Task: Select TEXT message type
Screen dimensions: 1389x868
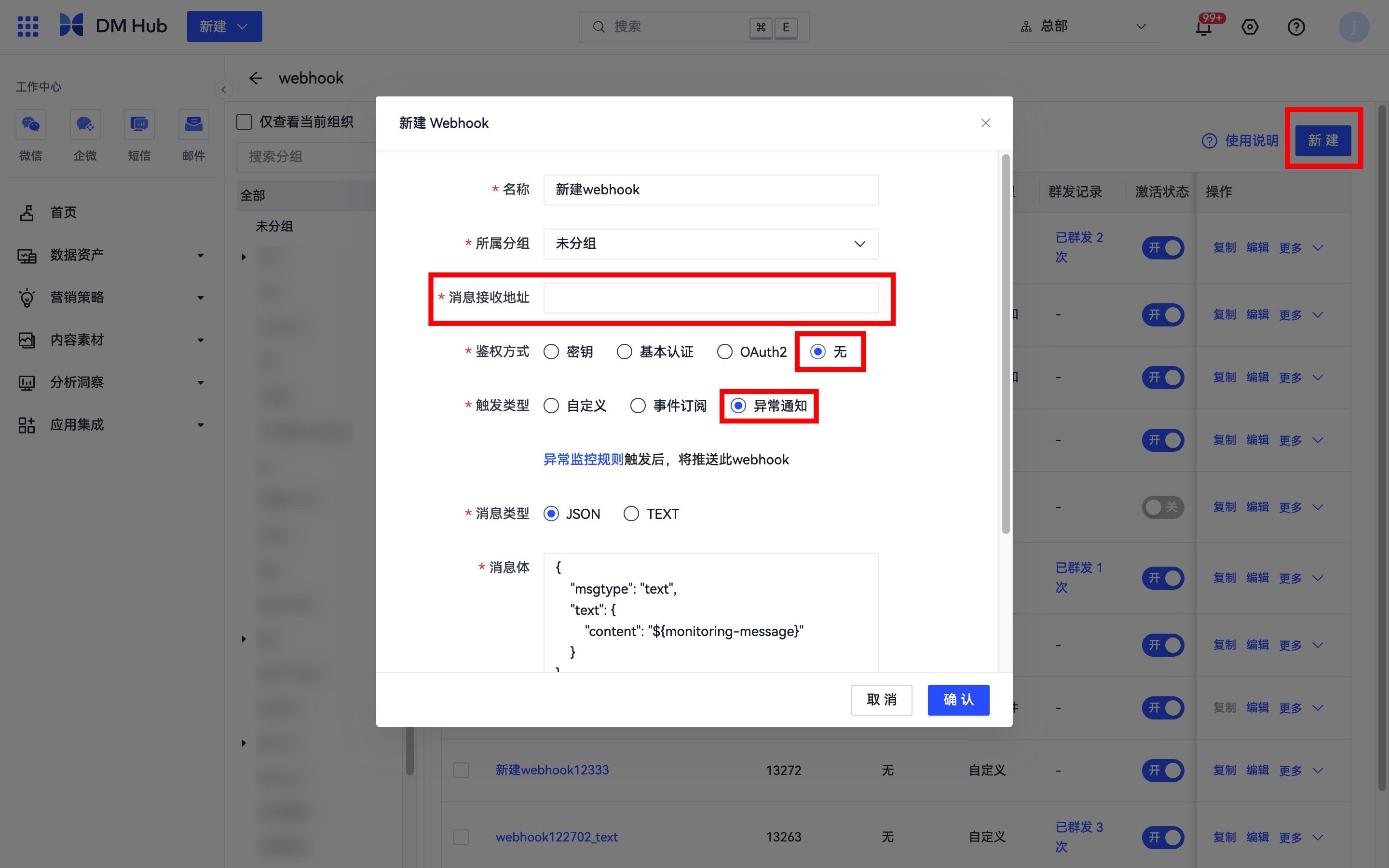Action: coord(631,514)
